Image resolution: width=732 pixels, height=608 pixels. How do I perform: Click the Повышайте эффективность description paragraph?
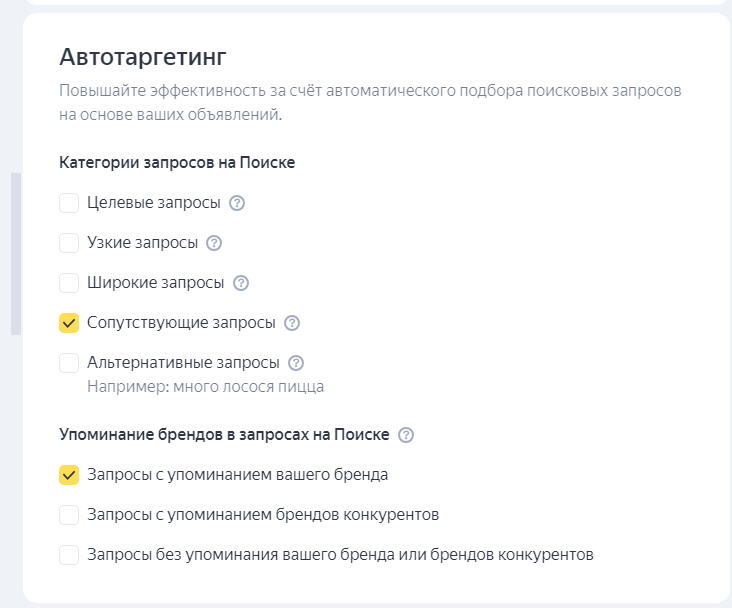370,102
